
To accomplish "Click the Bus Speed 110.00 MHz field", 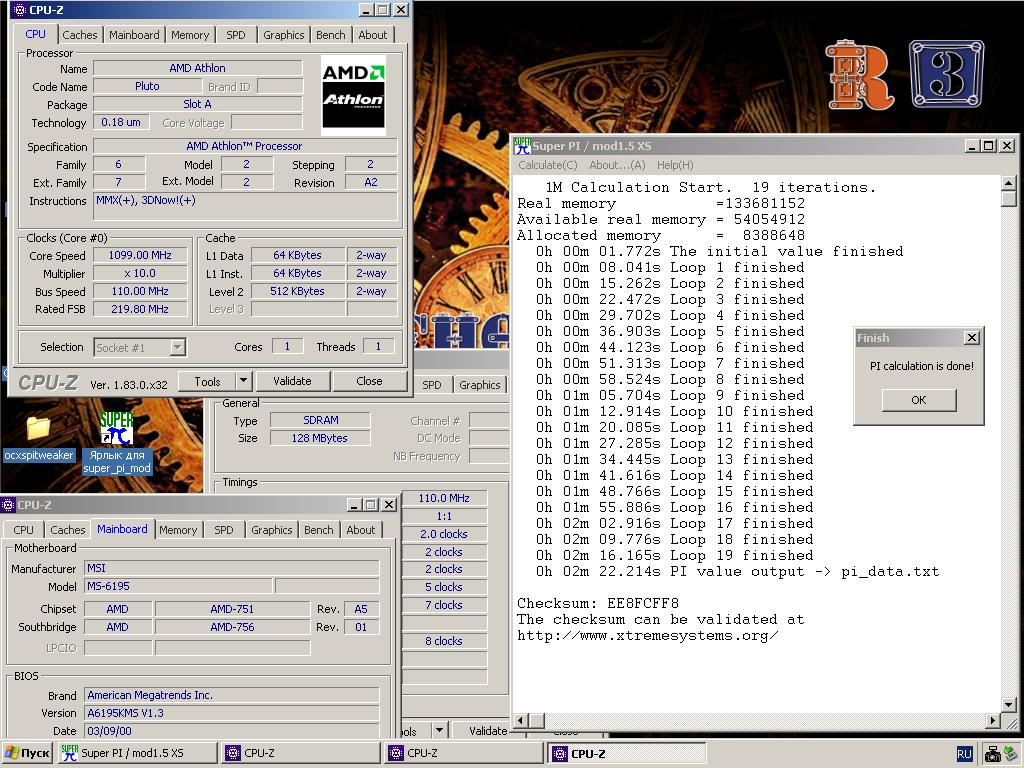I will tap(140, 291).
